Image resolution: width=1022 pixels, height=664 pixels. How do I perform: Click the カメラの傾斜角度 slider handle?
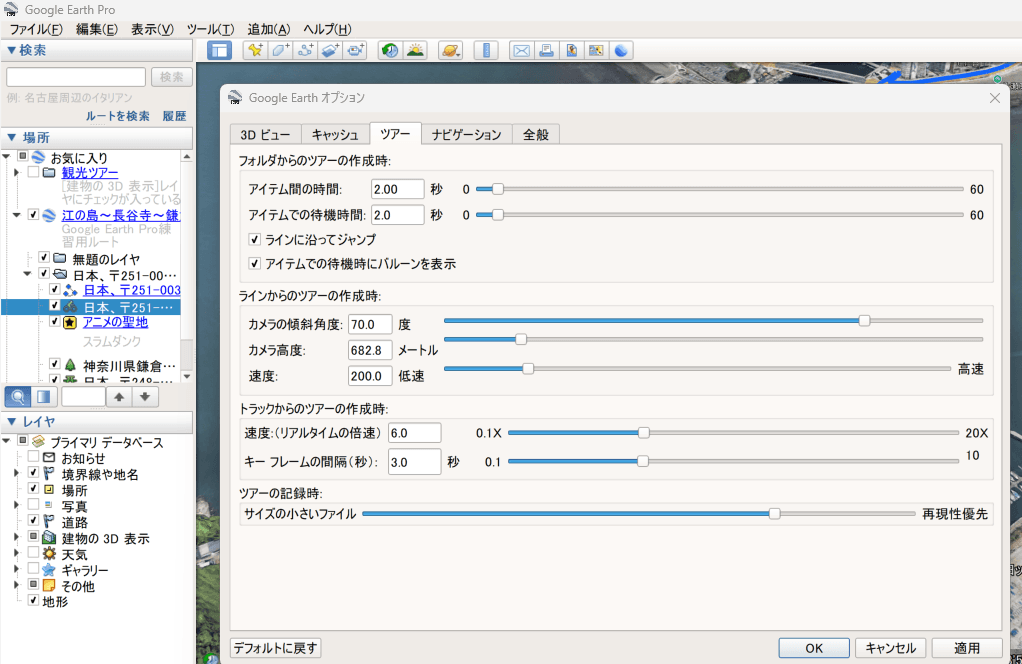click(x=864, y=321)
